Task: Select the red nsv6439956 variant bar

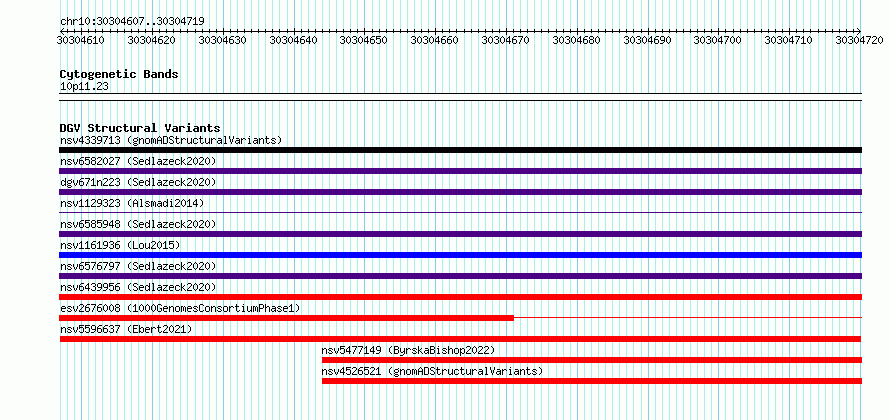Action: pyautogui.click(x=460, y=297)
